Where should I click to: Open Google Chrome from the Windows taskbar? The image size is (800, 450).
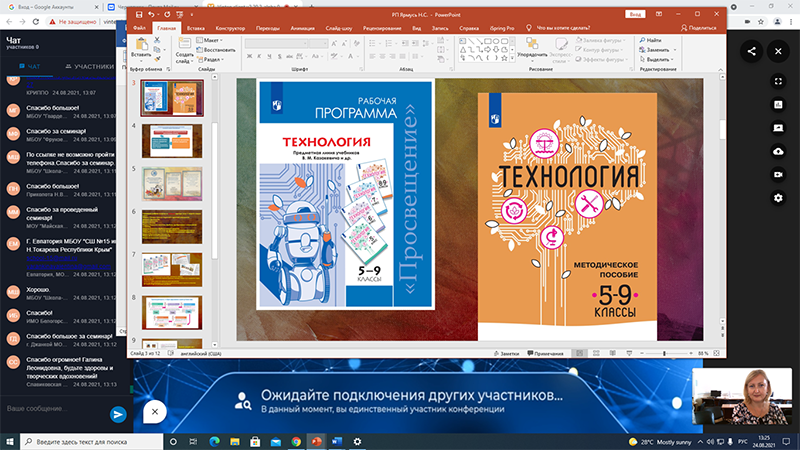coord(296,441)
